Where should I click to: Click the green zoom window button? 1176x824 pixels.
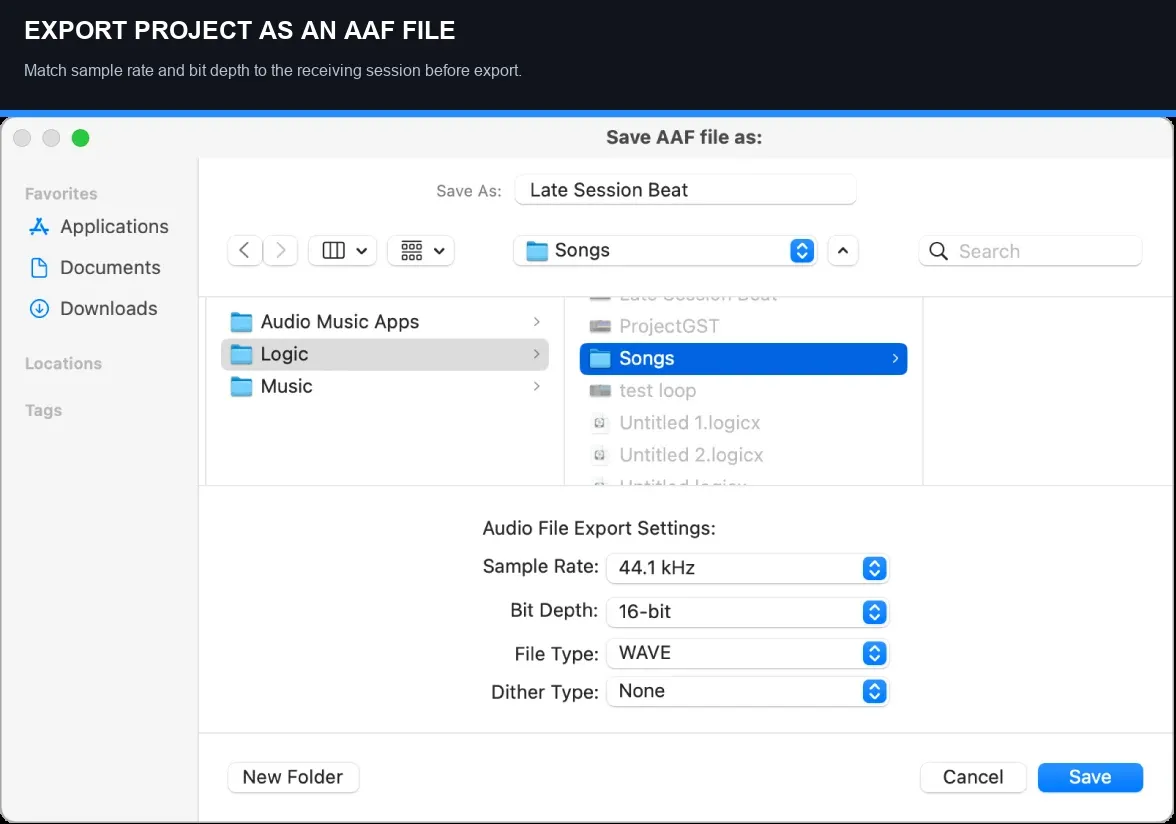(x=80, y=138)
